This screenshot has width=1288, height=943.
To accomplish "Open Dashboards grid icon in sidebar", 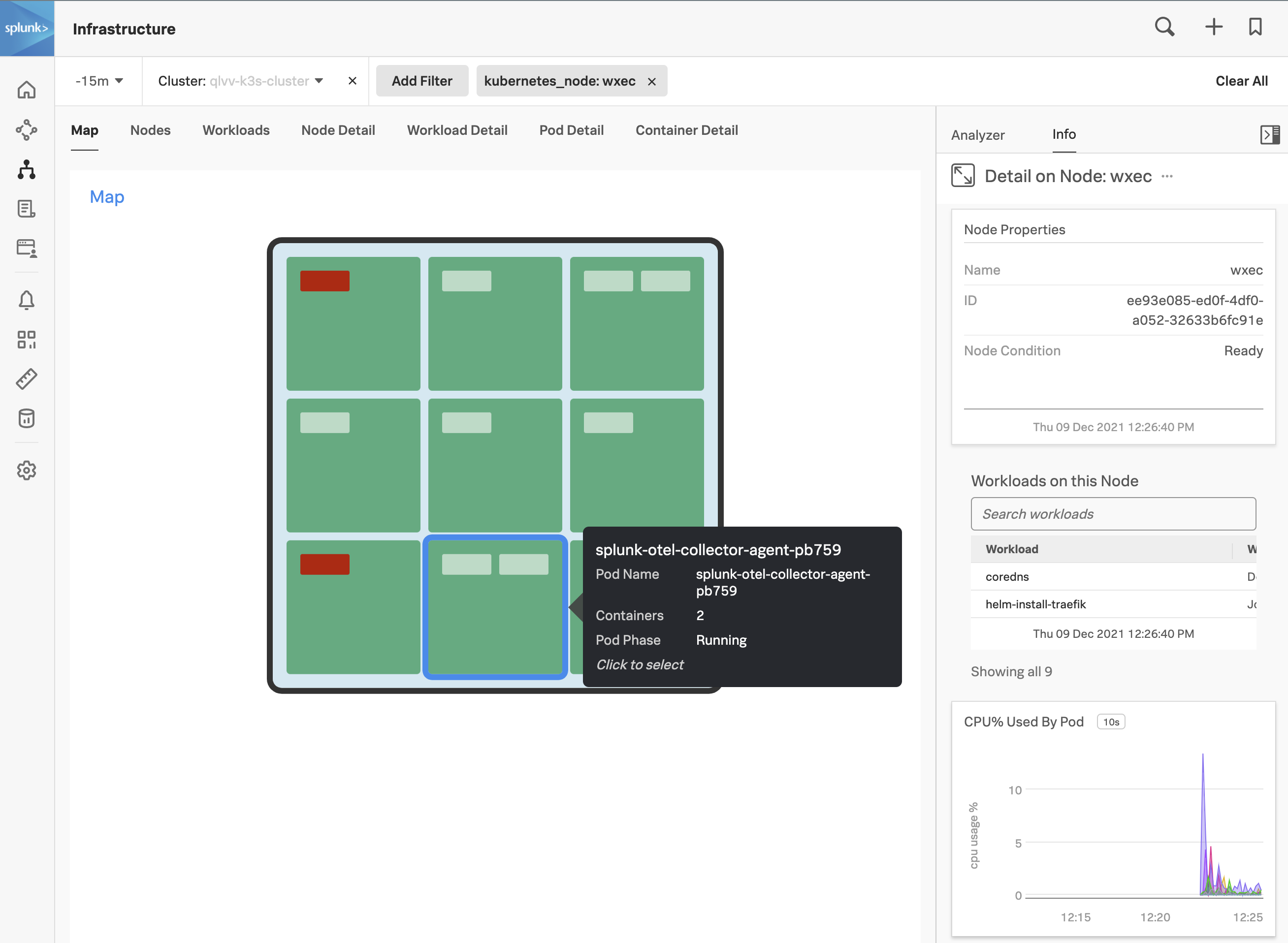I will click(x=26, y=340).
